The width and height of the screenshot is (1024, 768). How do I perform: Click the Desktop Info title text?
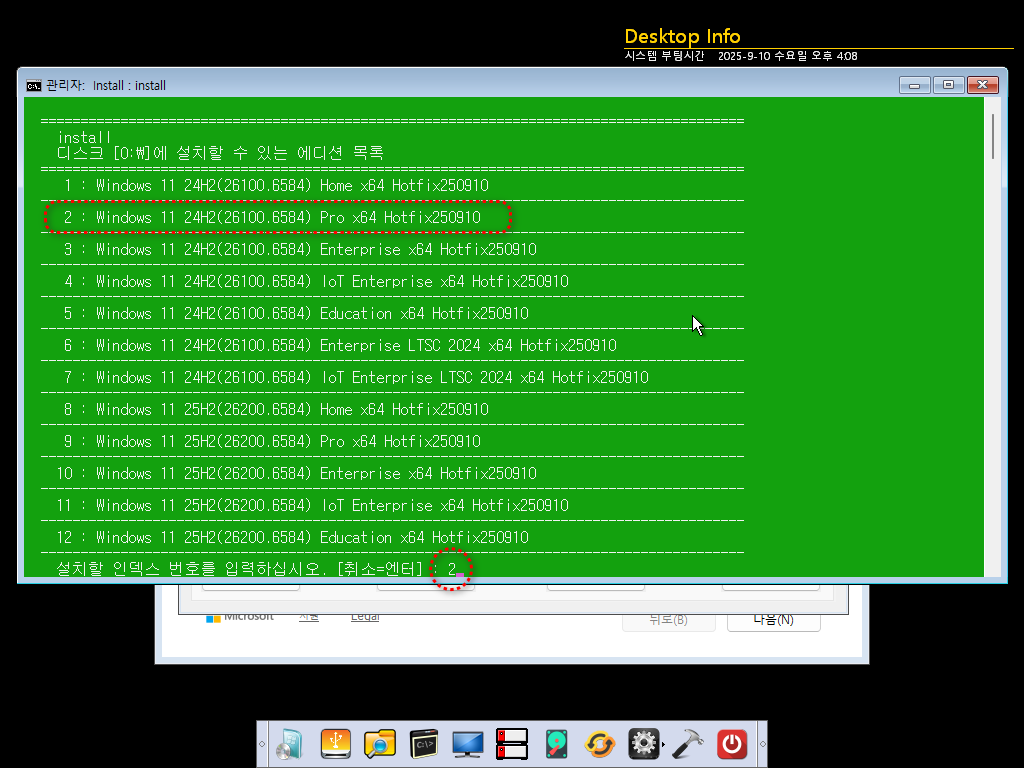682,37
